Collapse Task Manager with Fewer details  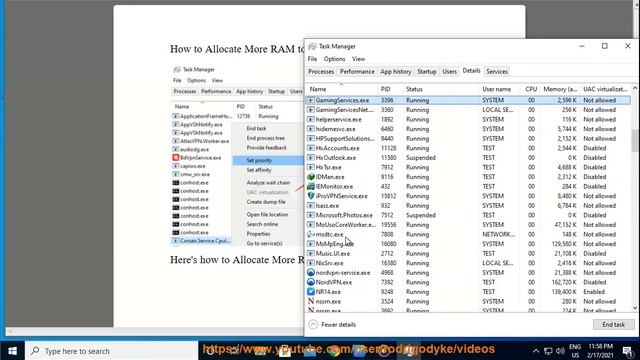332,324
